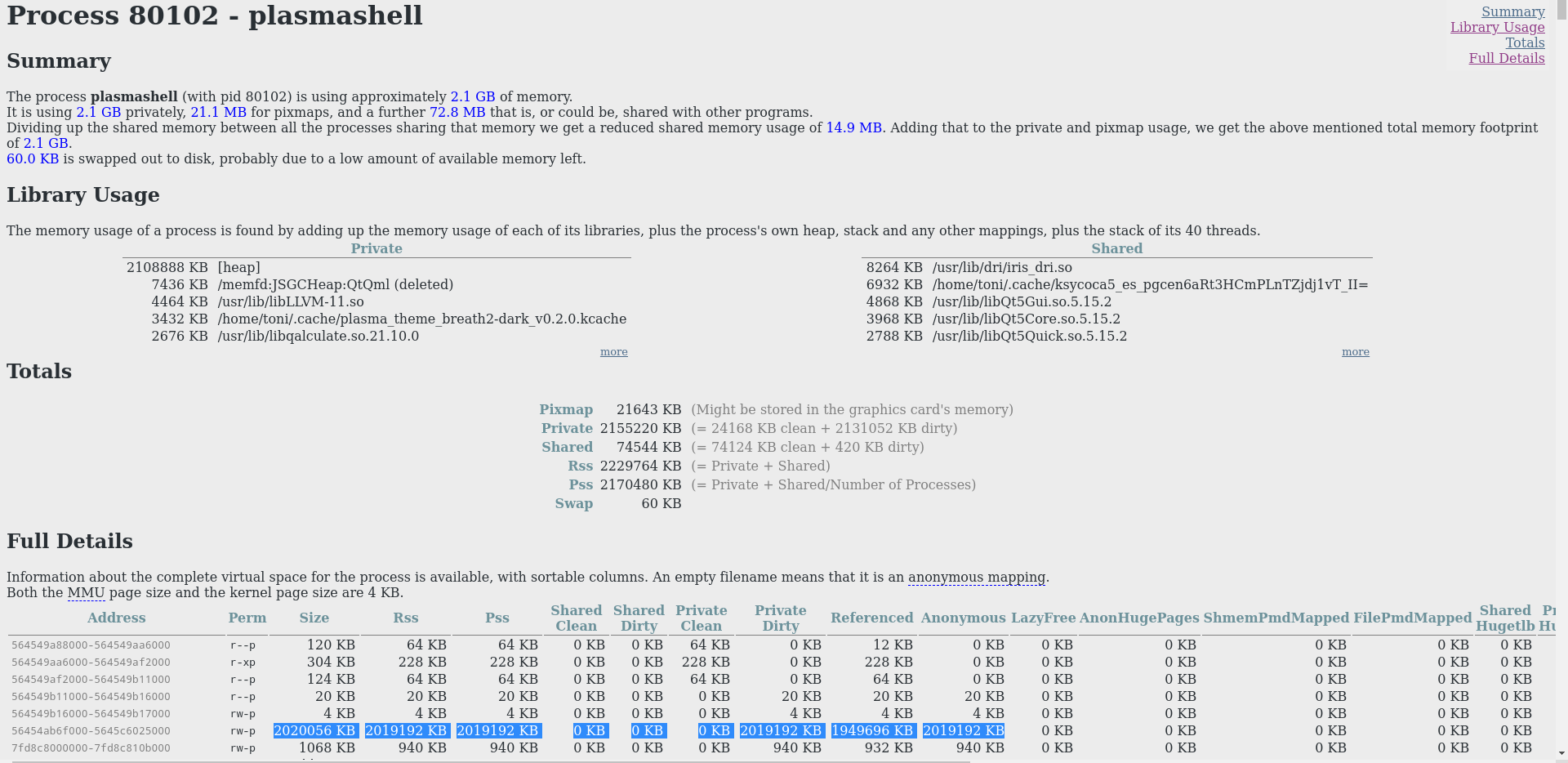Viewport: 1568px width, 763px height.
Task: Sort by Private Clean column
Action: click(701, 618)
